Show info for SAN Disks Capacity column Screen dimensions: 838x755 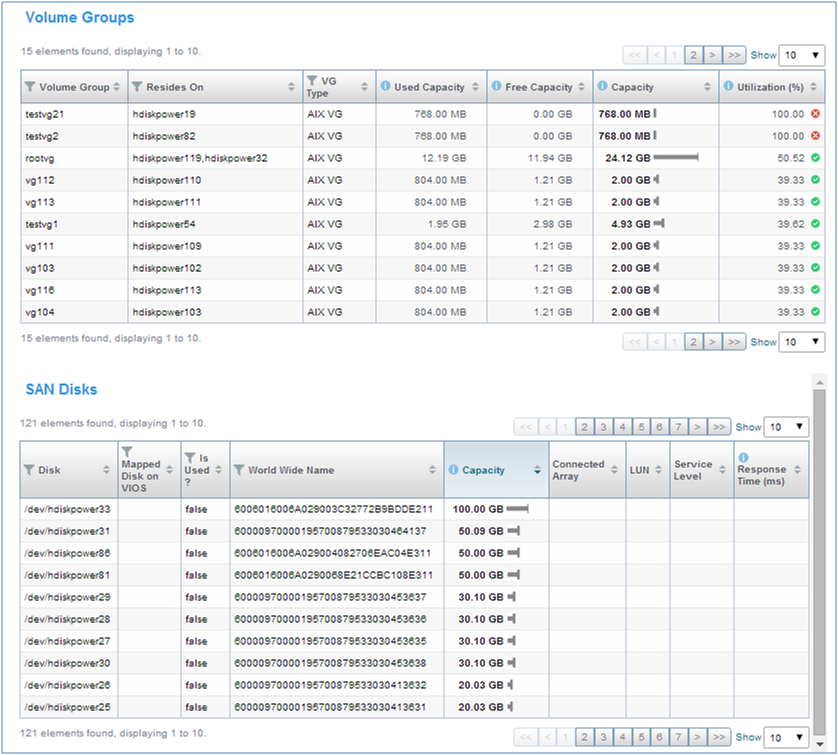tap(453, 469)
